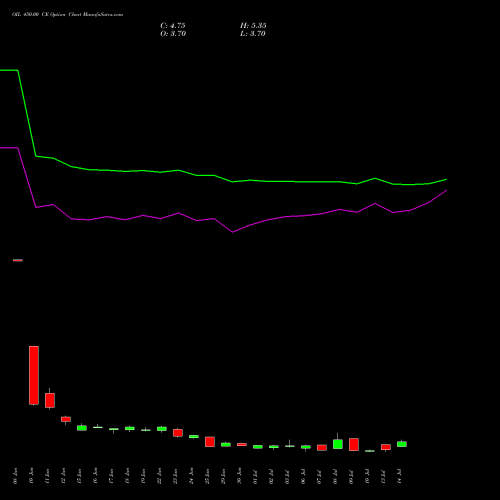Click the tallest red candlestick
Image resolution: width=500 pixels, height=500 pixels.
click(34, 375)
